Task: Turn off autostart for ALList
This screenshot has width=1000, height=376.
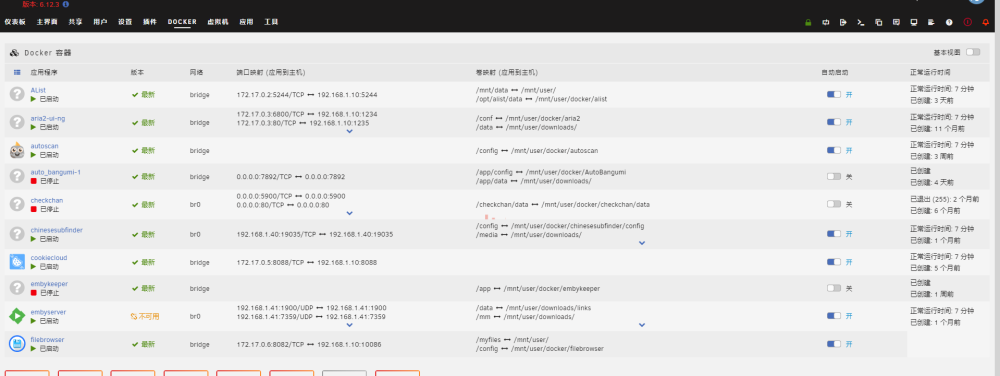Action: pyautogui.click(x=834, y=94)
